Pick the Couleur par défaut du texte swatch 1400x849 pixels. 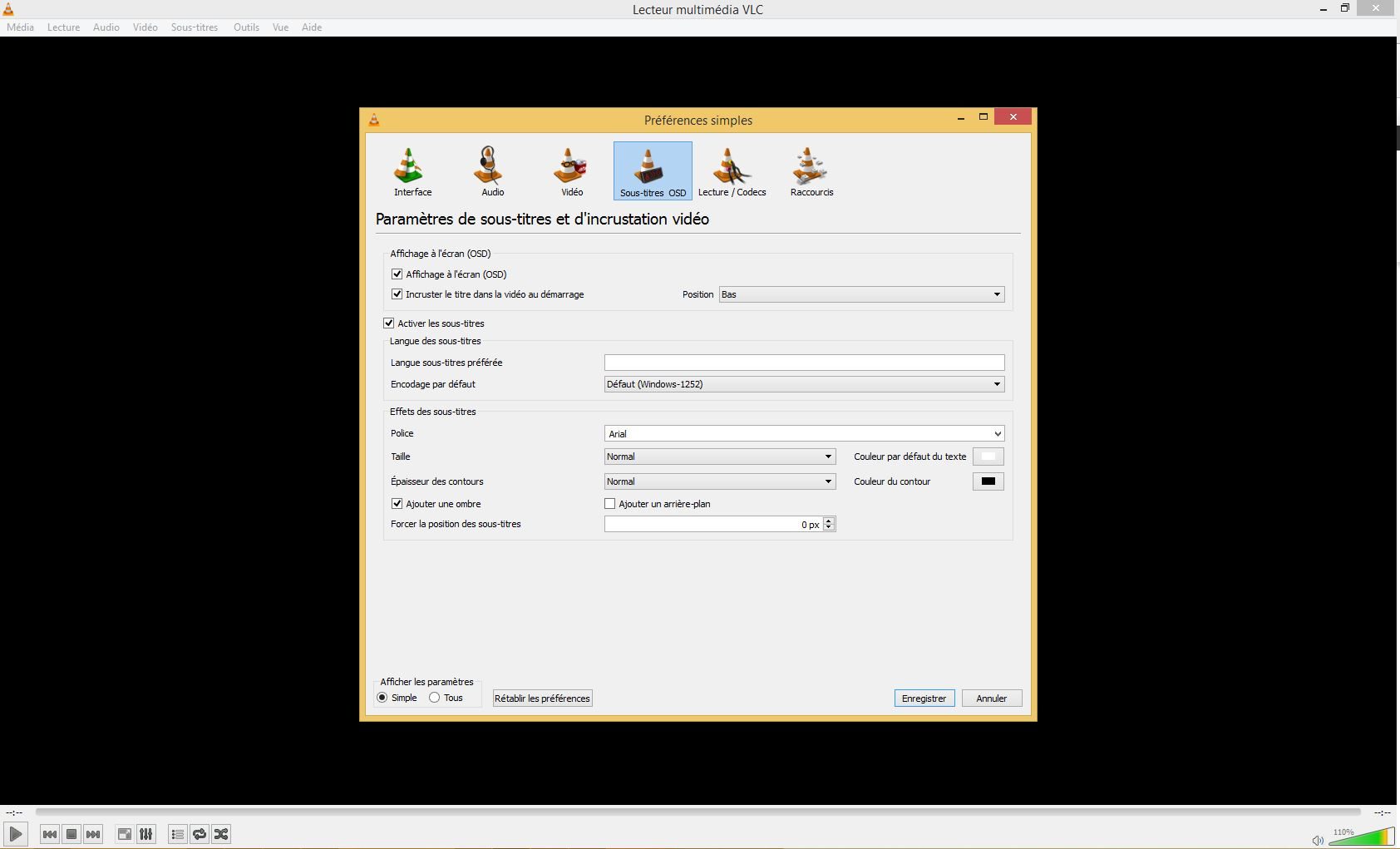(x=988, y=457)
